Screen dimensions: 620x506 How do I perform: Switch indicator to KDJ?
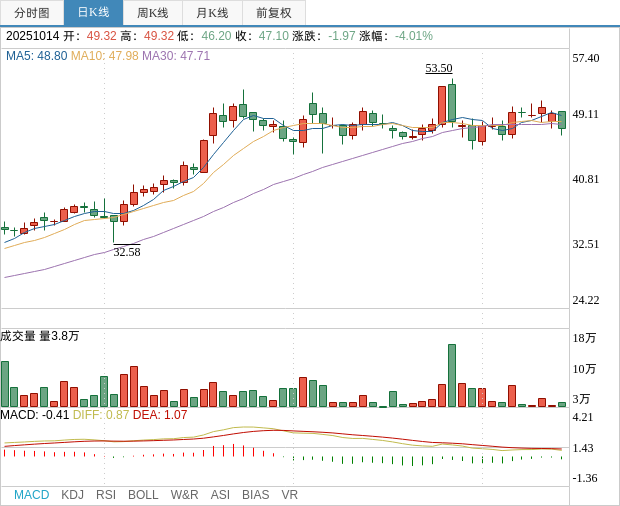[x=72, y=495]
